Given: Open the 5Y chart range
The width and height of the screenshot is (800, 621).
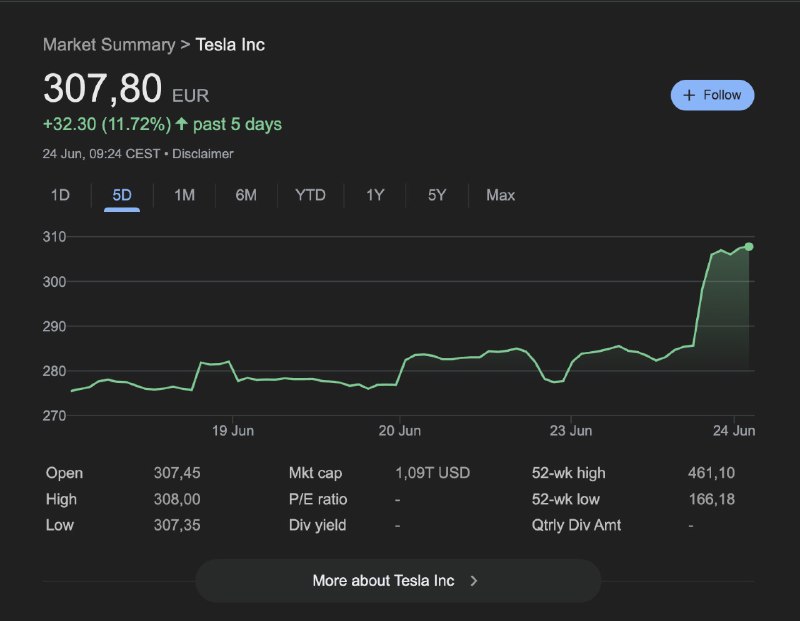Looking at the screenshot, I should [437, 195].
